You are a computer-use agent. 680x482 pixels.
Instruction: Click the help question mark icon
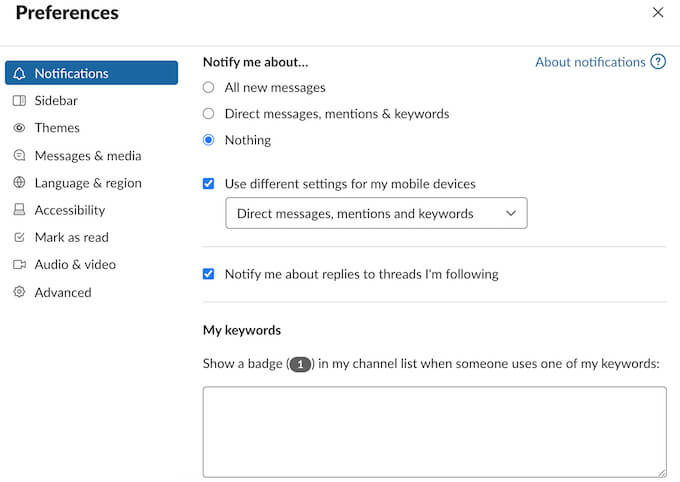[x=658, y=62]
